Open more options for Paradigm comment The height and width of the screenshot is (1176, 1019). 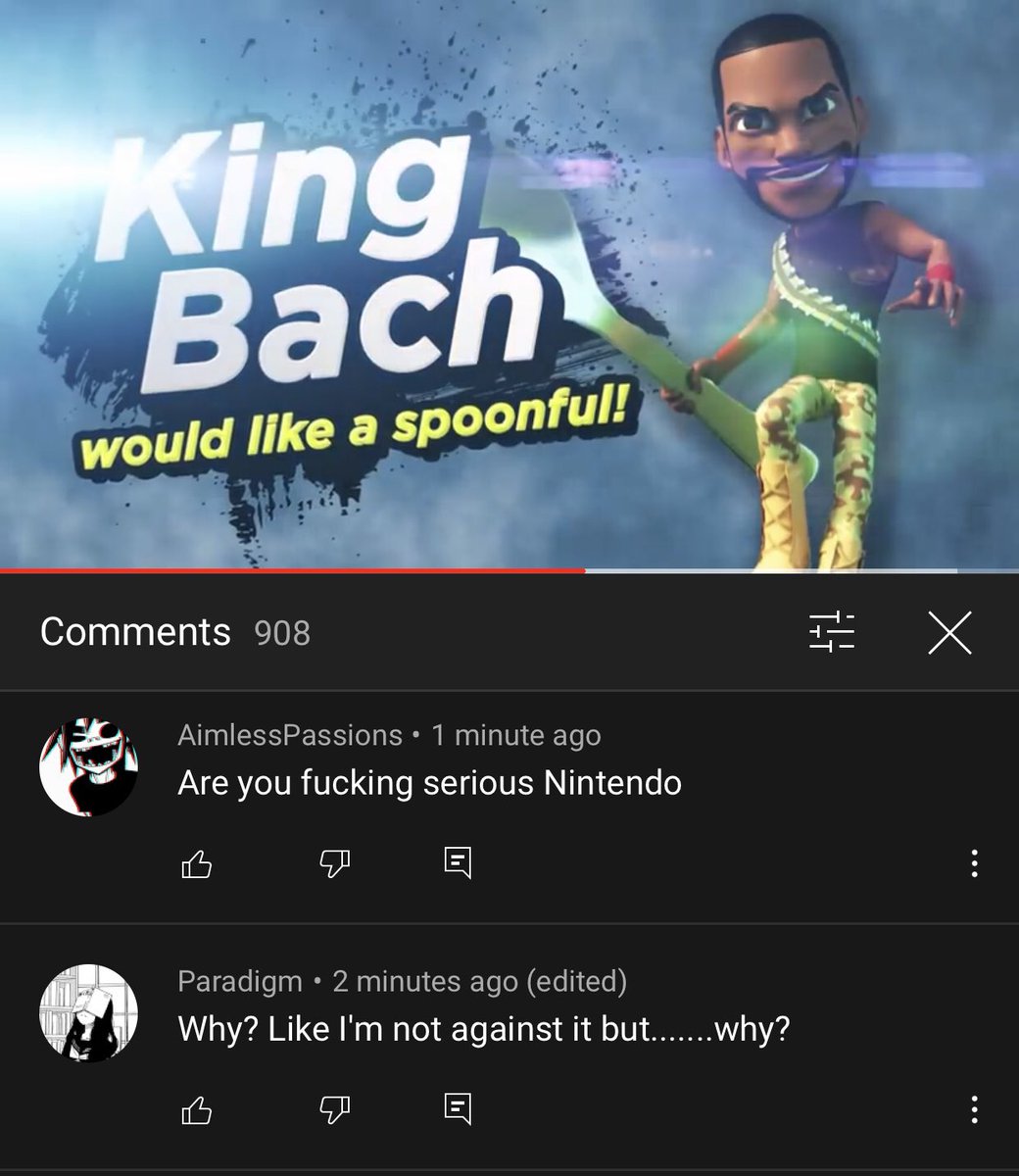click(973, 1109)
